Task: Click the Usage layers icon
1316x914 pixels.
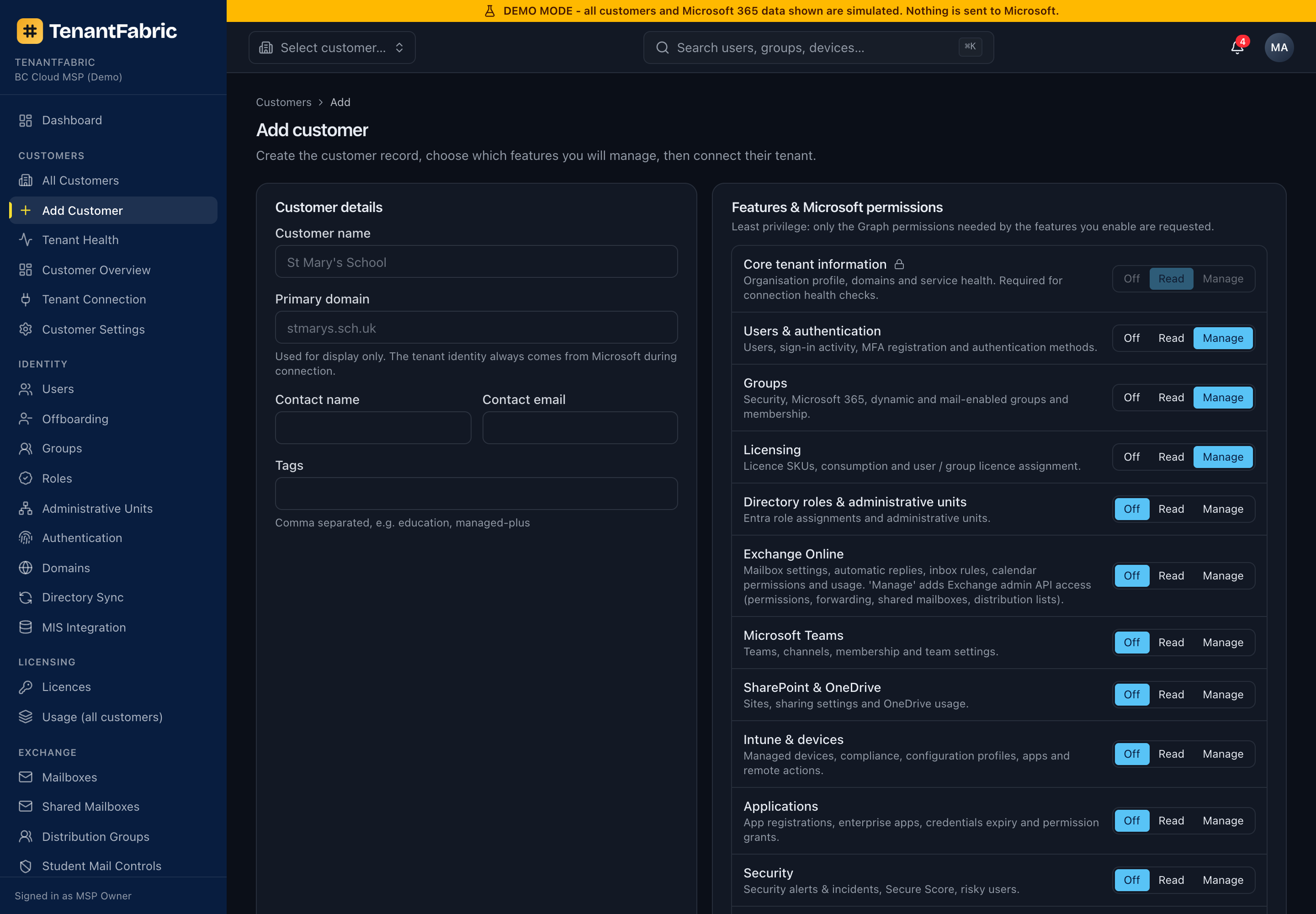Action: click(26, 717)
